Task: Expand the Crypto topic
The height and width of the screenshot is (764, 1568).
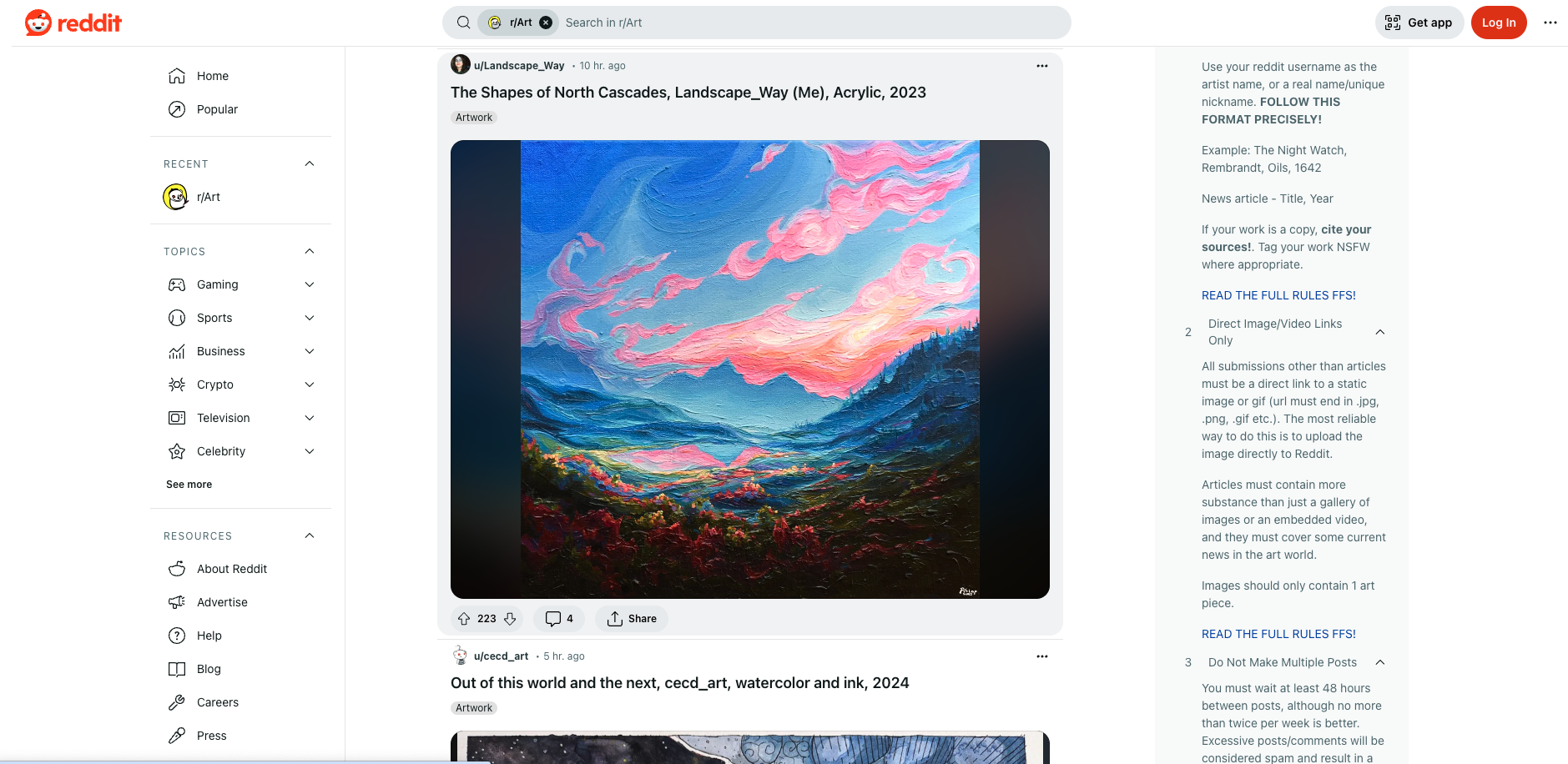Action: tap(310, 385)
